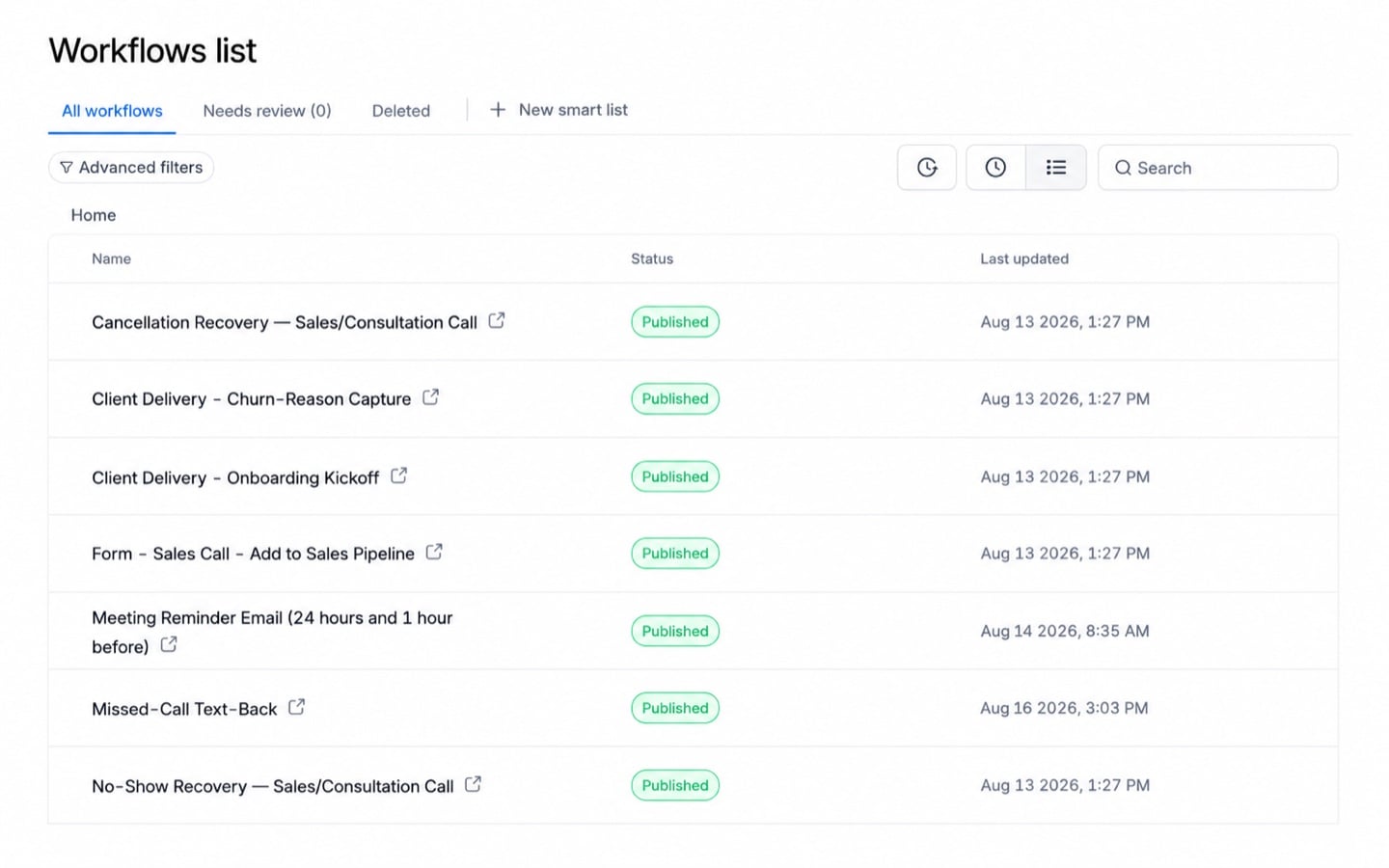Open No-Show Recovery — Sales/Consultation Call workflow
Screen dimensions: 1389x868
(x=272, y=786)
